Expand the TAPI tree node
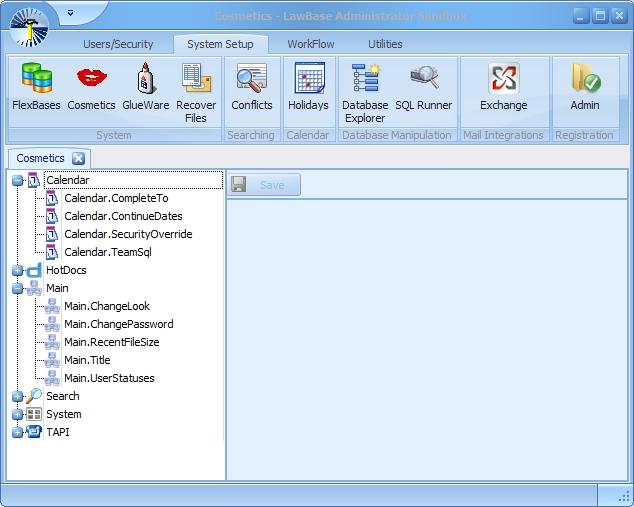This screenshot has height=507, width=634. [17, 432]
